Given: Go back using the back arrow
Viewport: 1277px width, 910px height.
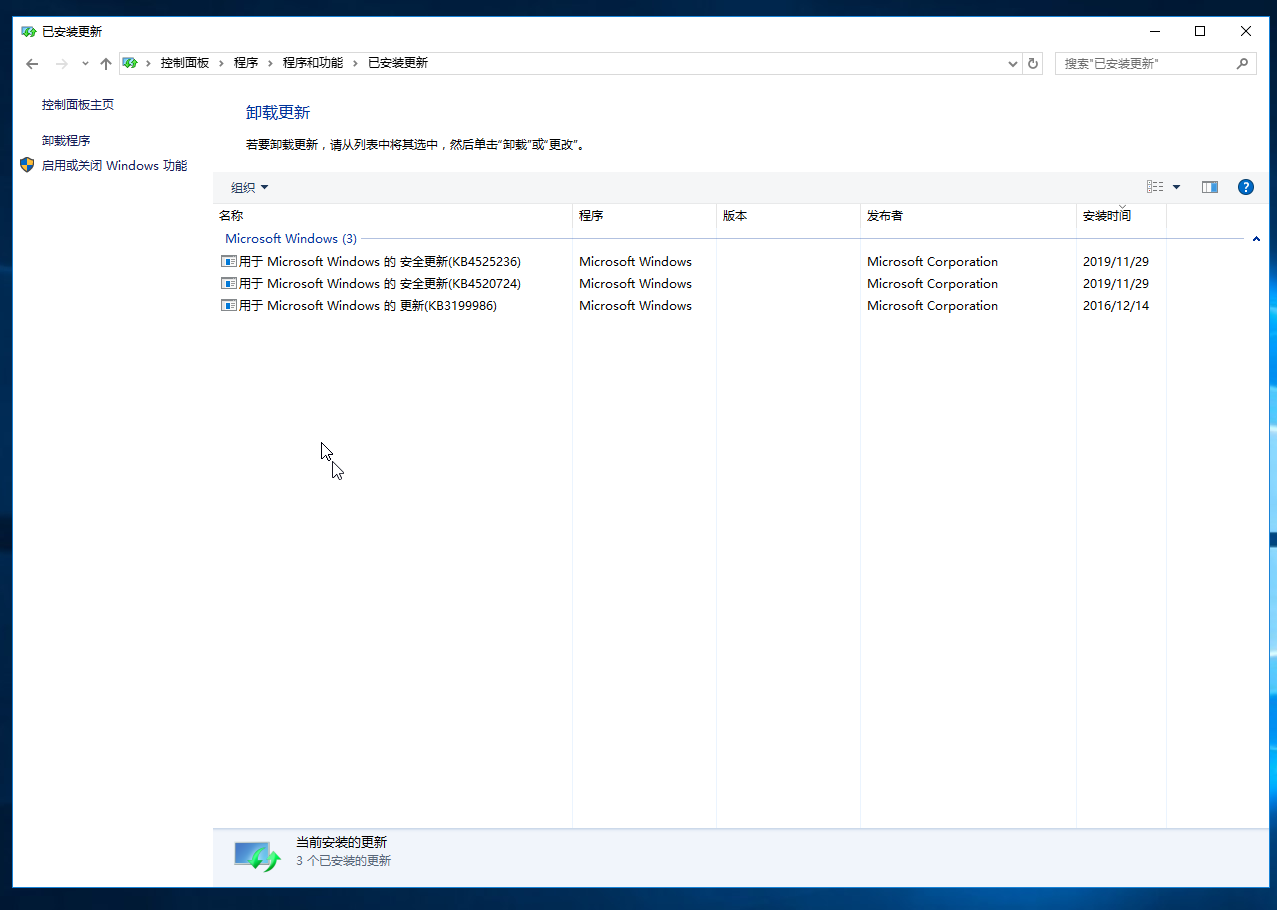Looking at the screenshot, I should [x=32, y=63].
